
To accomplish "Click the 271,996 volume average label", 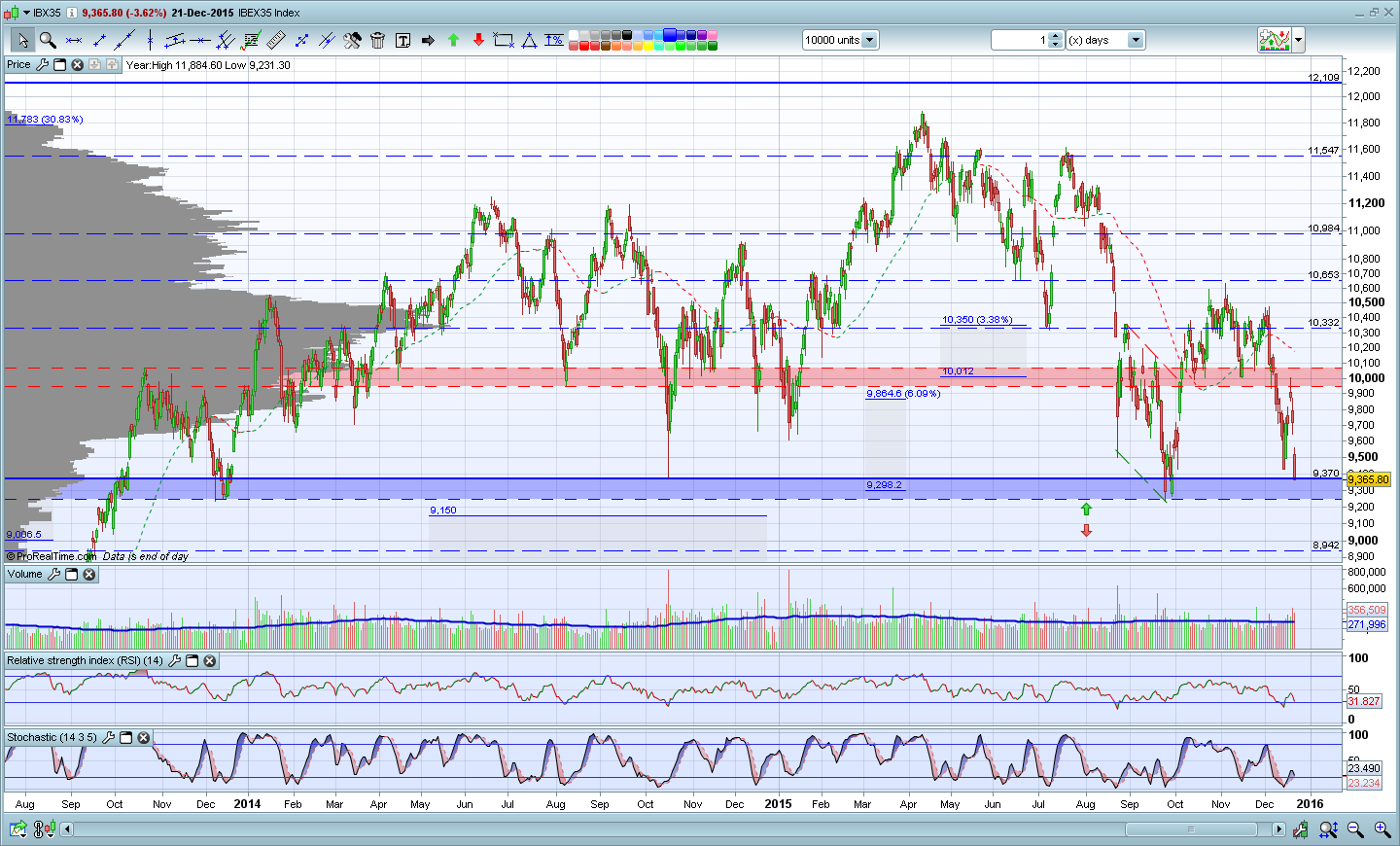I will (1367, 624).
